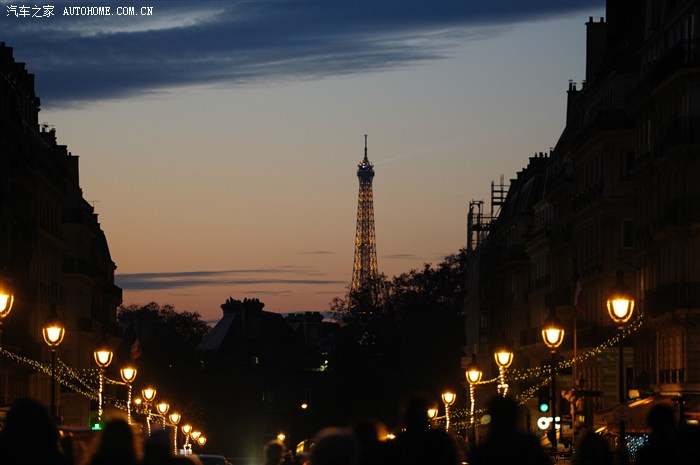Select the second street lamp from left edge

[53, 335]
